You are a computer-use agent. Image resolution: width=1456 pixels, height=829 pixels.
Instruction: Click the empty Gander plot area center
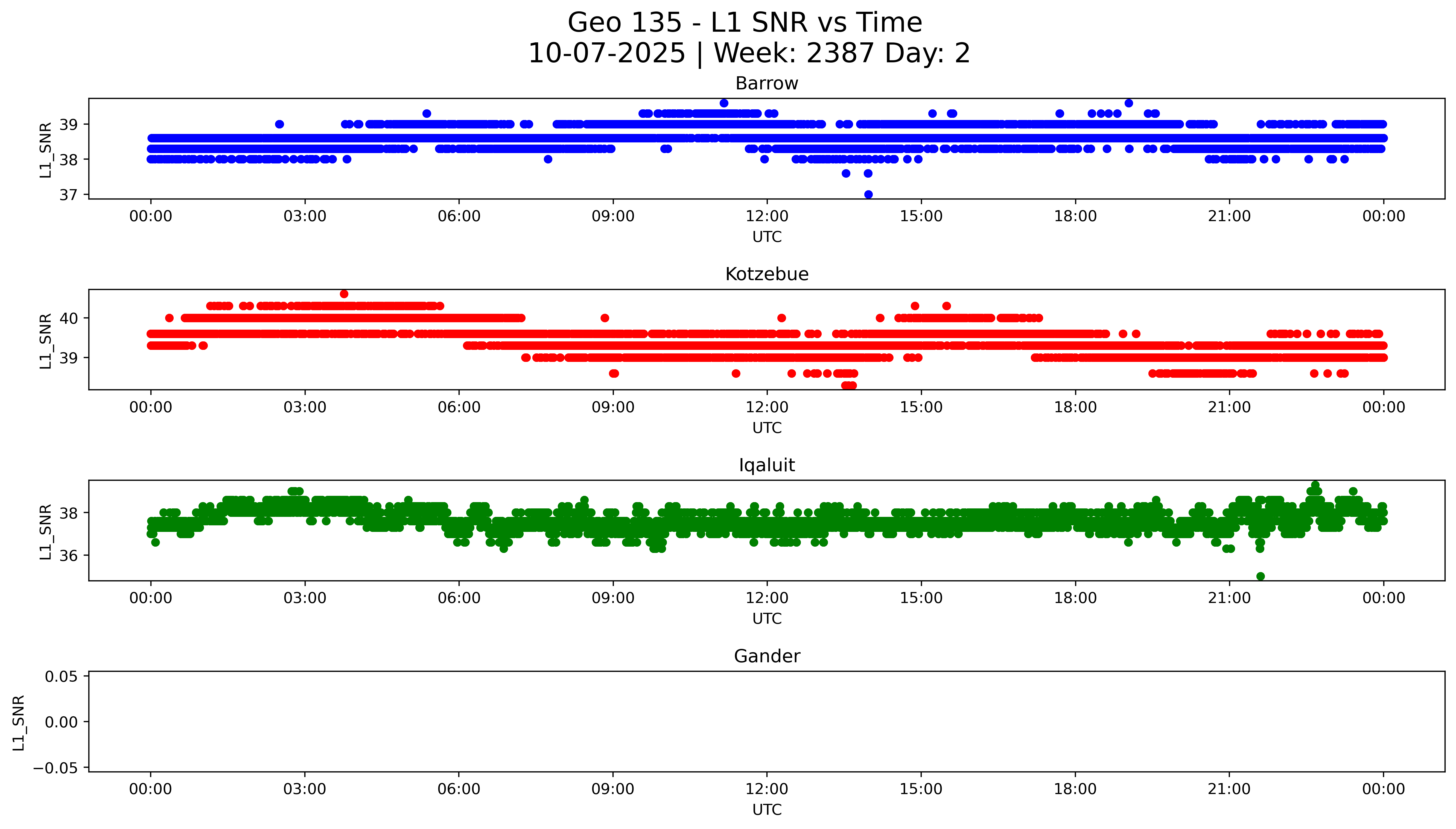point(766,721)
